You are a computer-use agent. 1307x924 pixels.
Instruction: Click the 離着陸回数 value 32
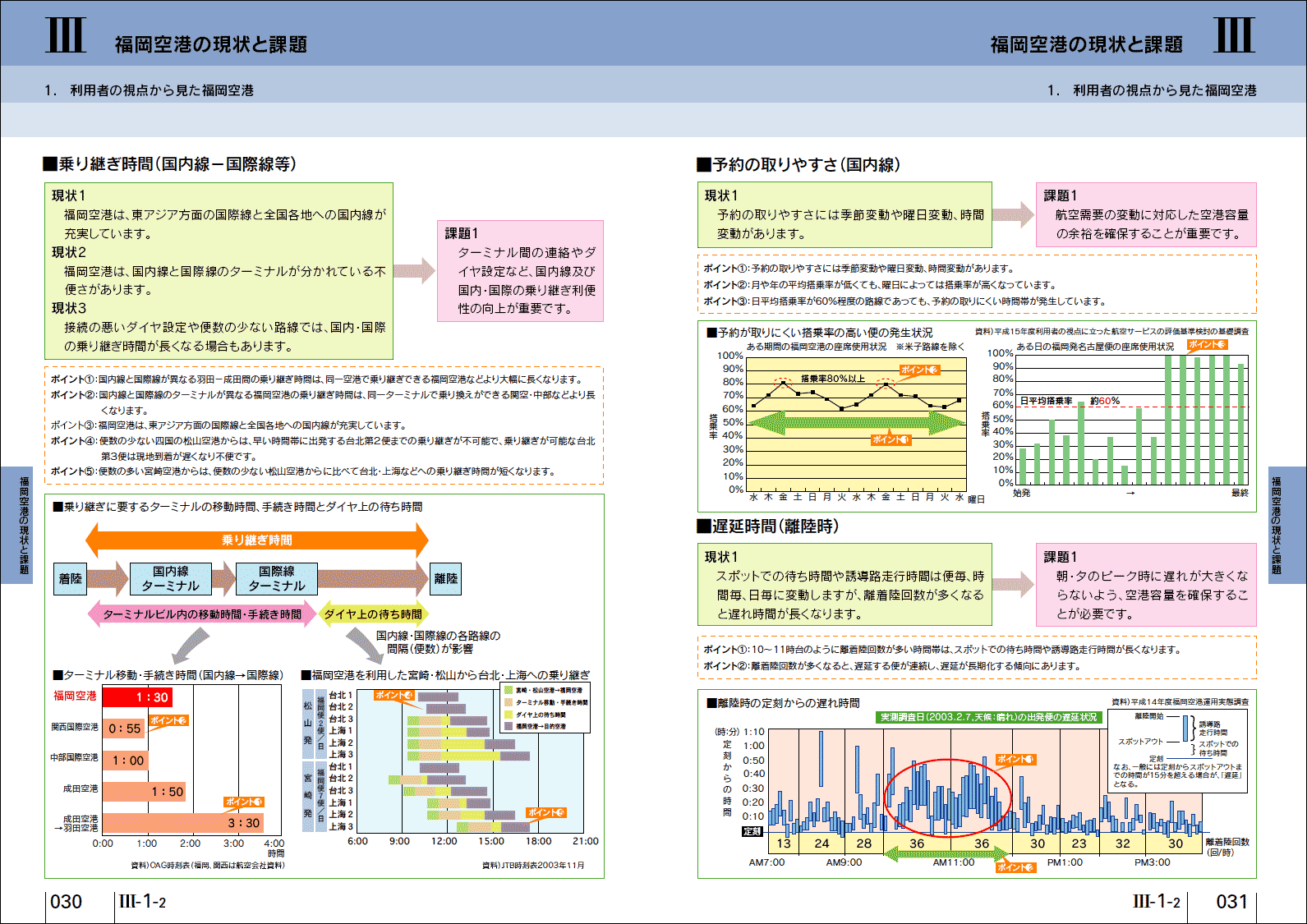pos(1122,844)
